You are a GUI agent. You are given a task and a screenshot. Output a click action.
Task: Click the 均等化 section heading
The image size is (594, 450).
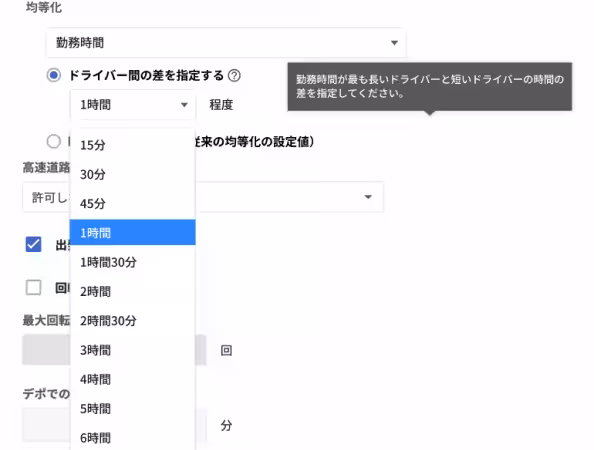[44, 7]
